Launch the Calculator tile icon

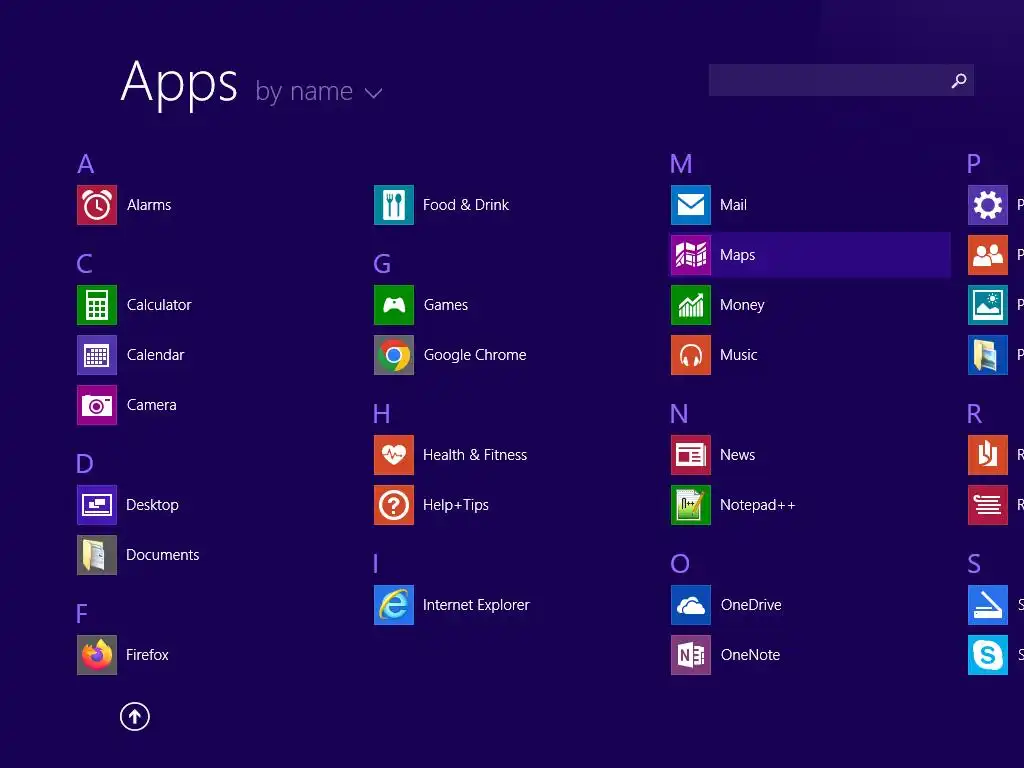97,305
